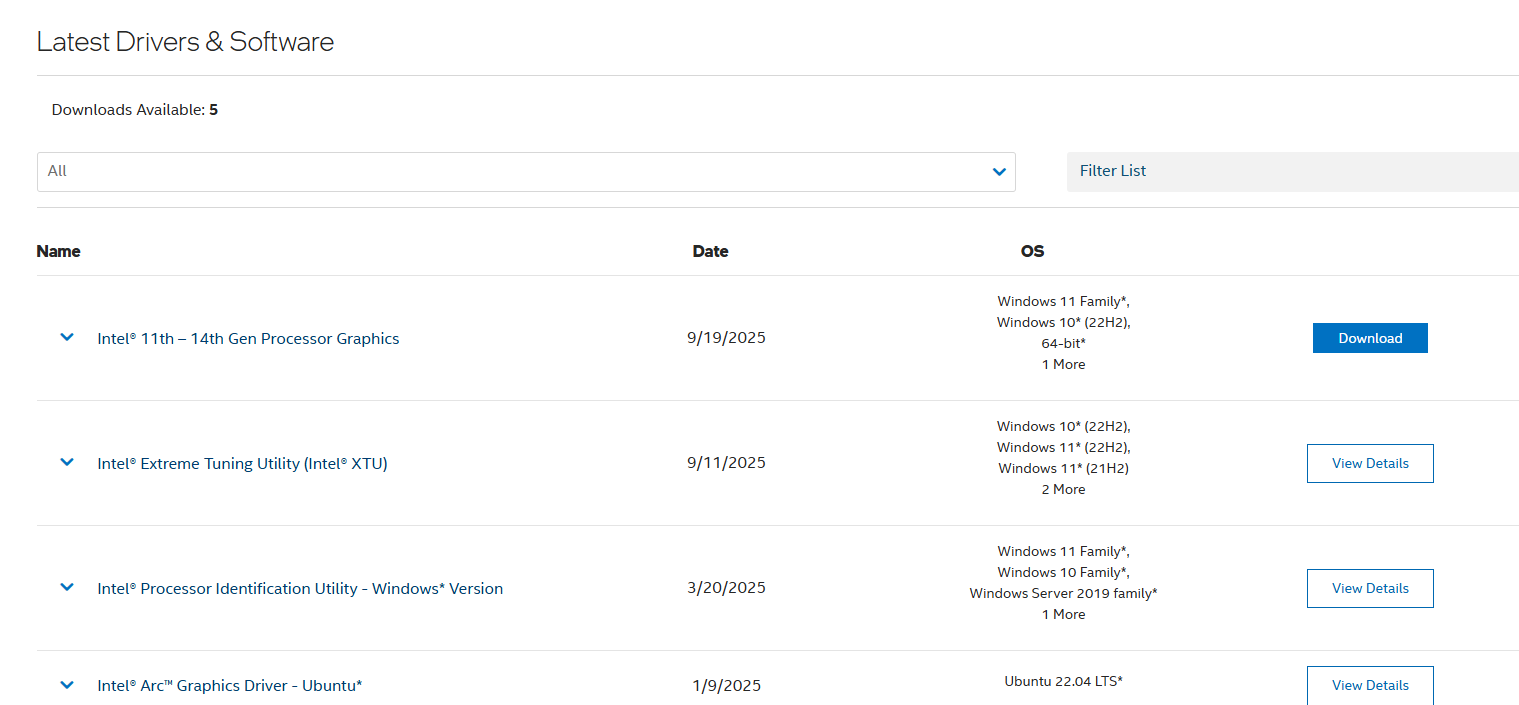Click the Ubuntu 22.04 LTS OS text
The height and width of the screenshot is (705, 1519).
click(1063, 682)
